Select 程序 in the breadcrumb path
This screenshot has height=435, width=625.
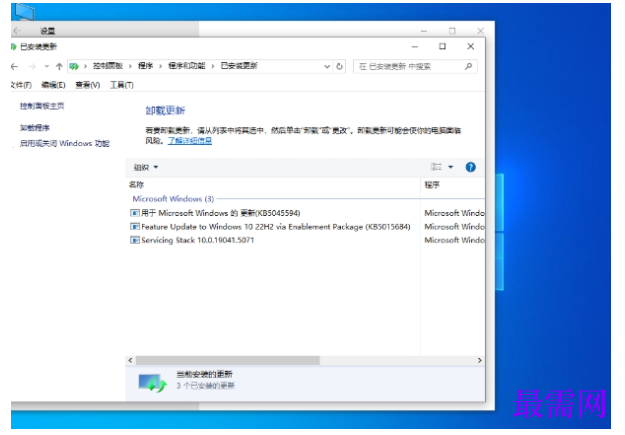click(145, 66)
